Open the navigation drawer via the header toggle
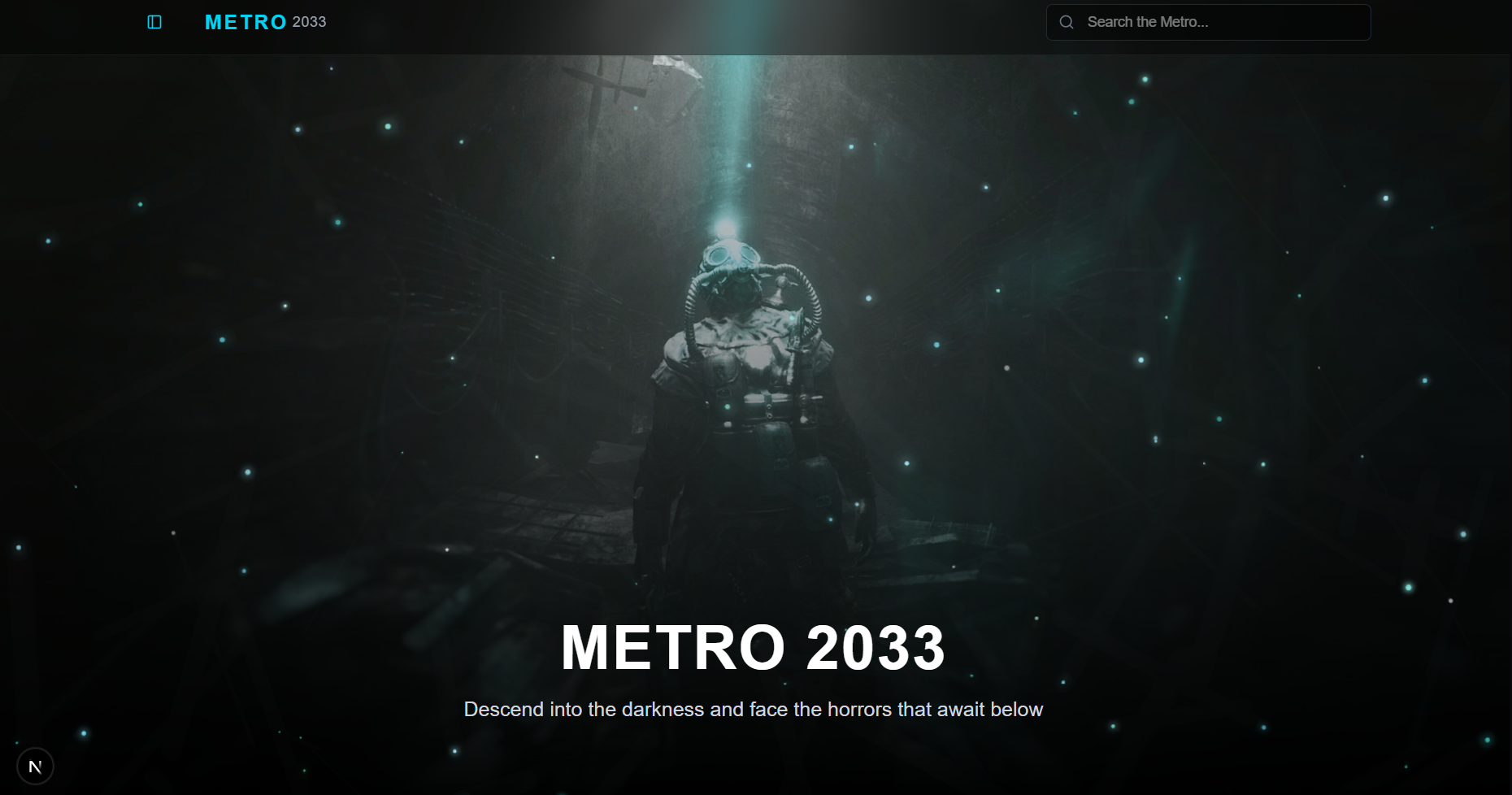Image resolution: width=1512 pixels, height=795 pixels. tap(154, 22)
